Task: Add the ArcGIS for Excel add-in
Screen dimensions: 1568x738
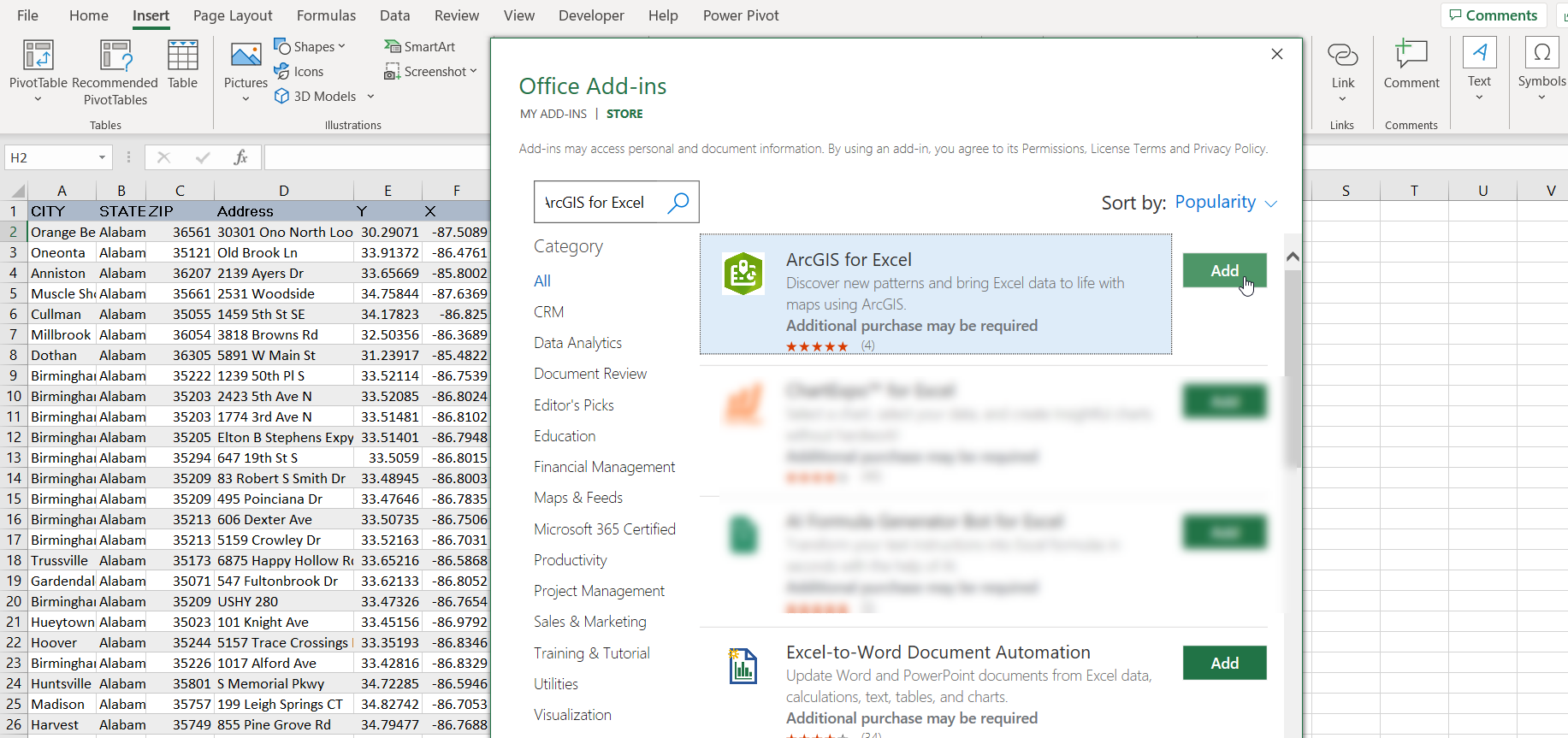Action: click(1224, 270)
